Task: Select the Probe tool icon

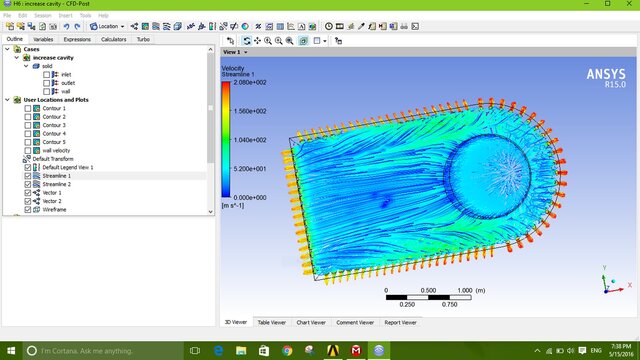Action: (x=361, y=27)
